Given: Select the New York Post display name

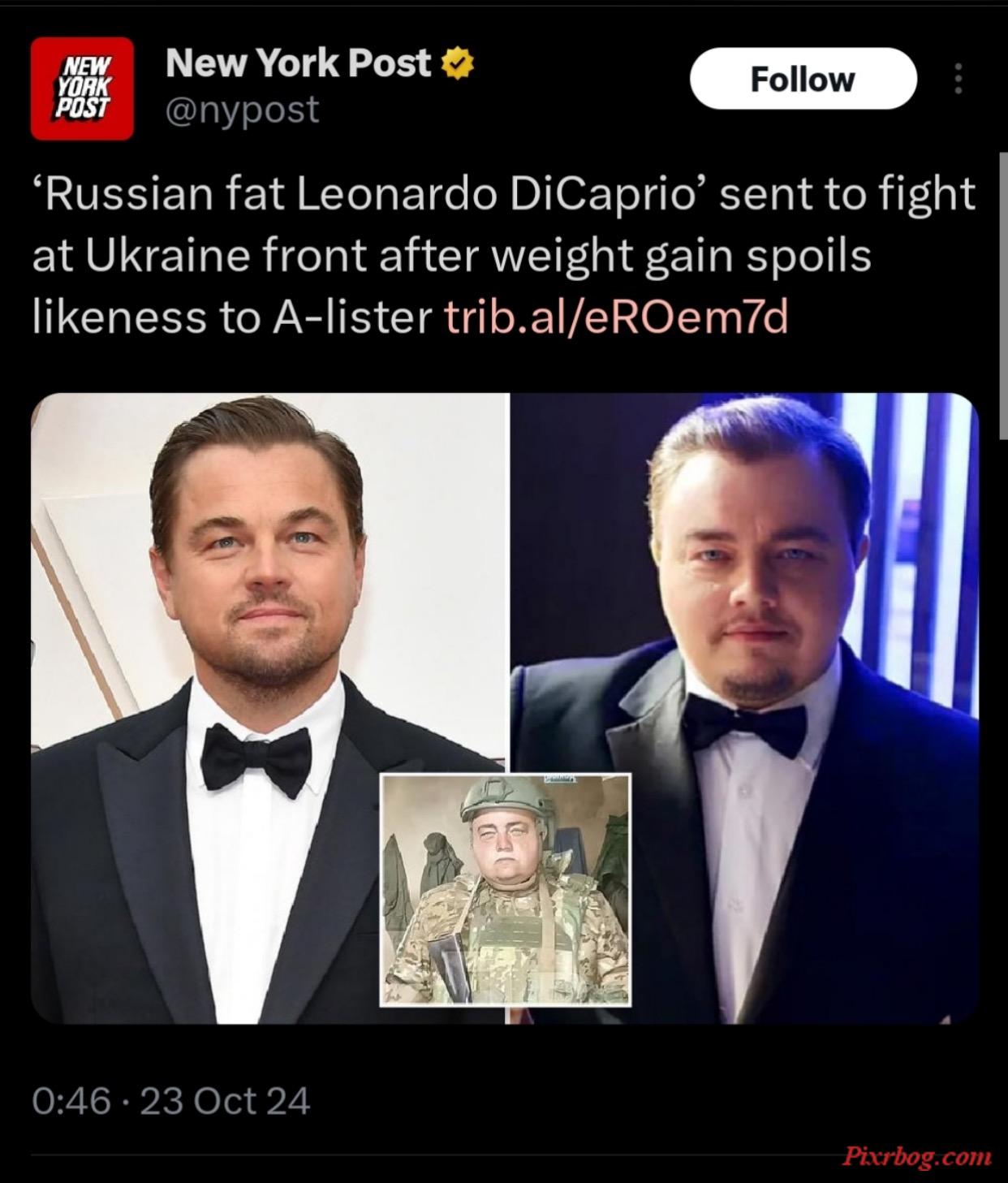Looking at the screenshot, I should tap(299, 63).
